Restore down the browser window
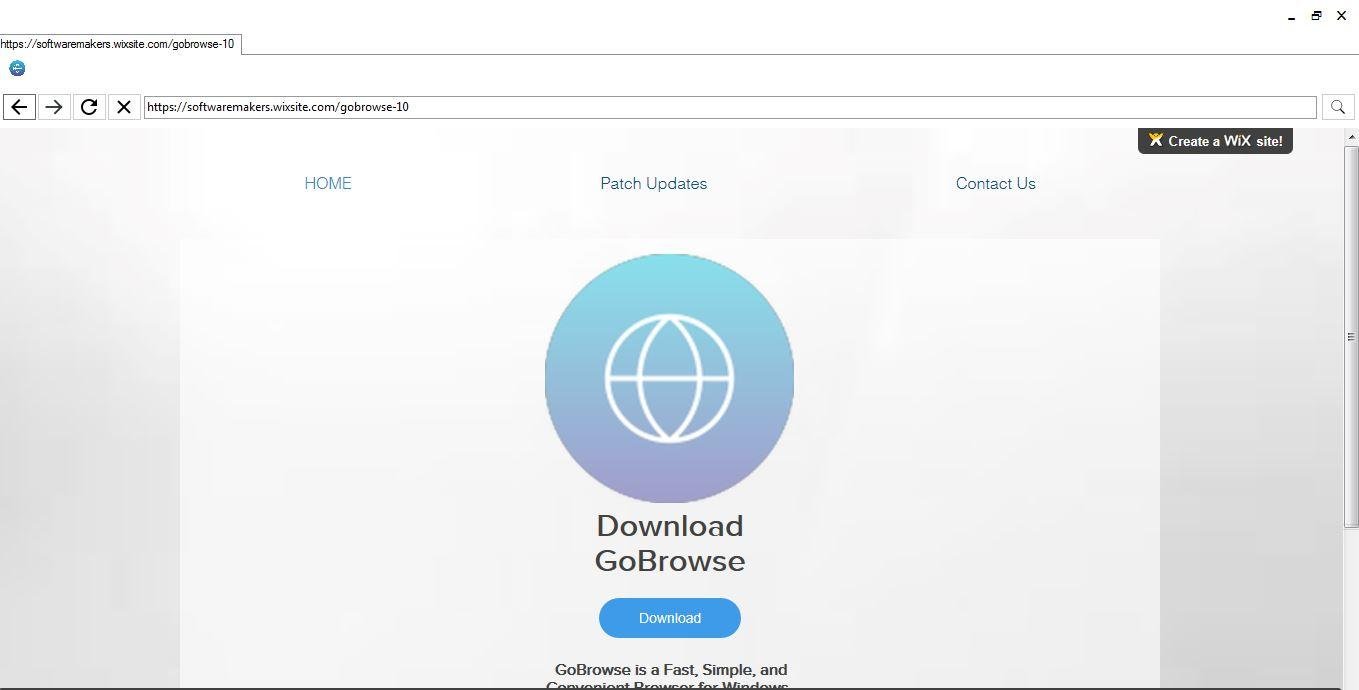This screenshot has width=1359, height=690. point(1316,16)
